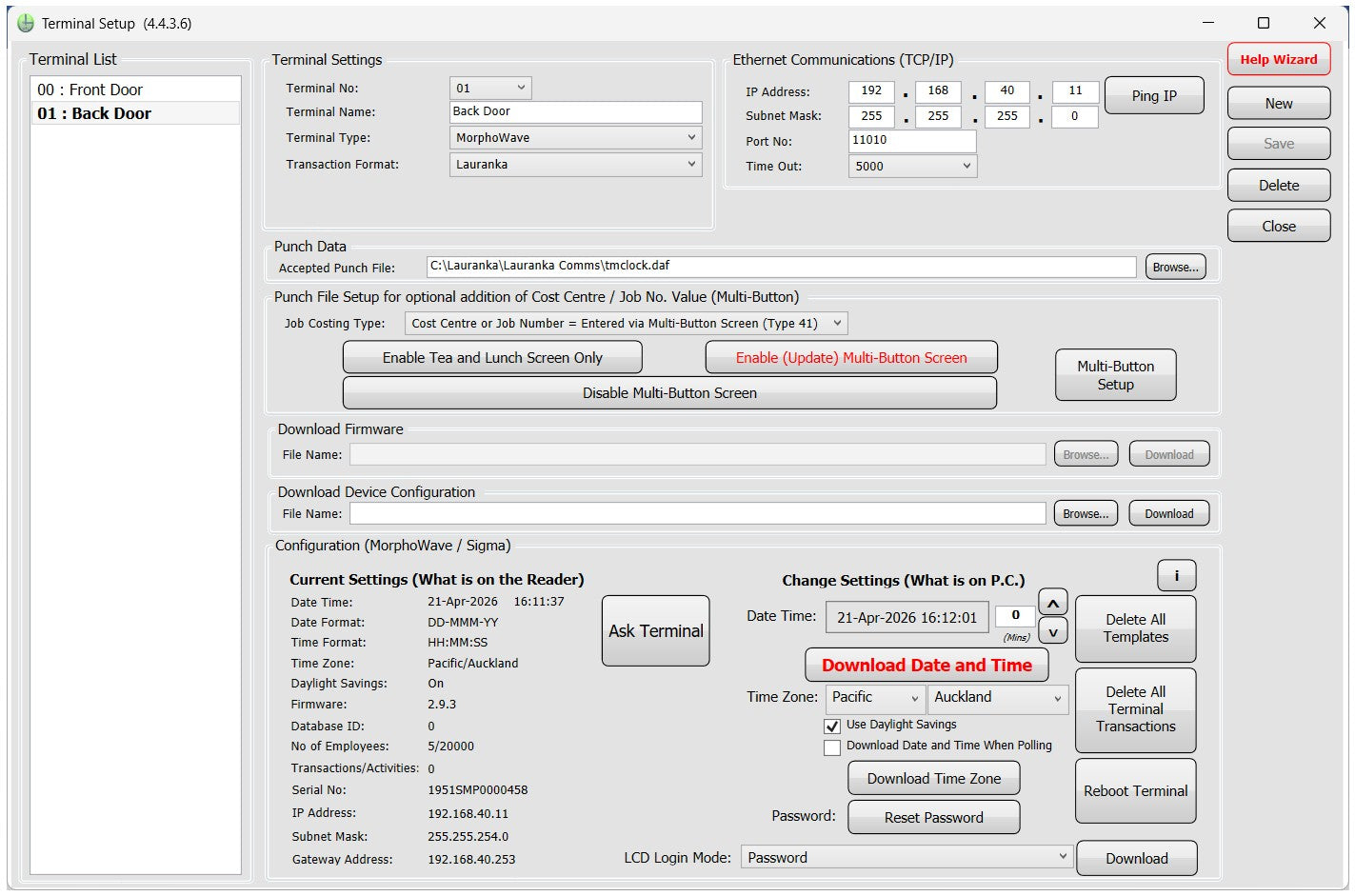This screenshot has height=896, width=1355.
Task: Click Enable (Update) Multi-Button Screen
Action: pos(851,358)
